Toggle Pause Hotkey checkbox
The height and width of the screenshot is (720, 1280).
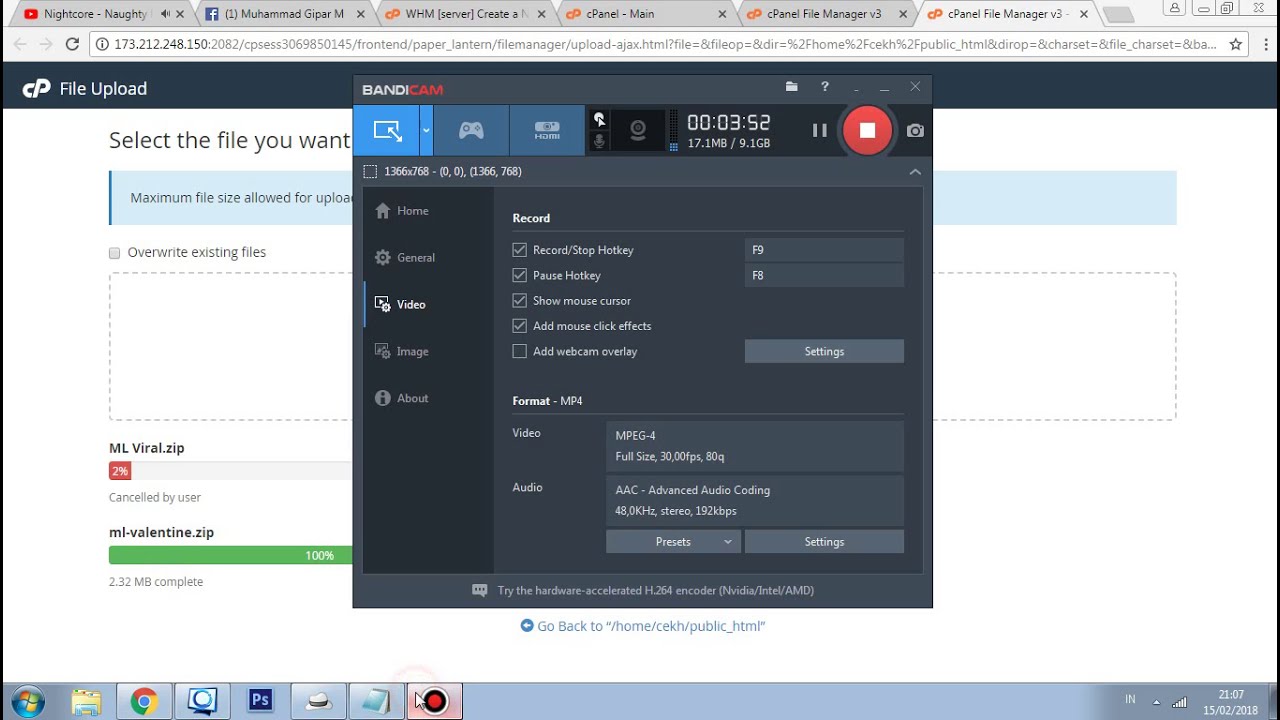point(519,275)
